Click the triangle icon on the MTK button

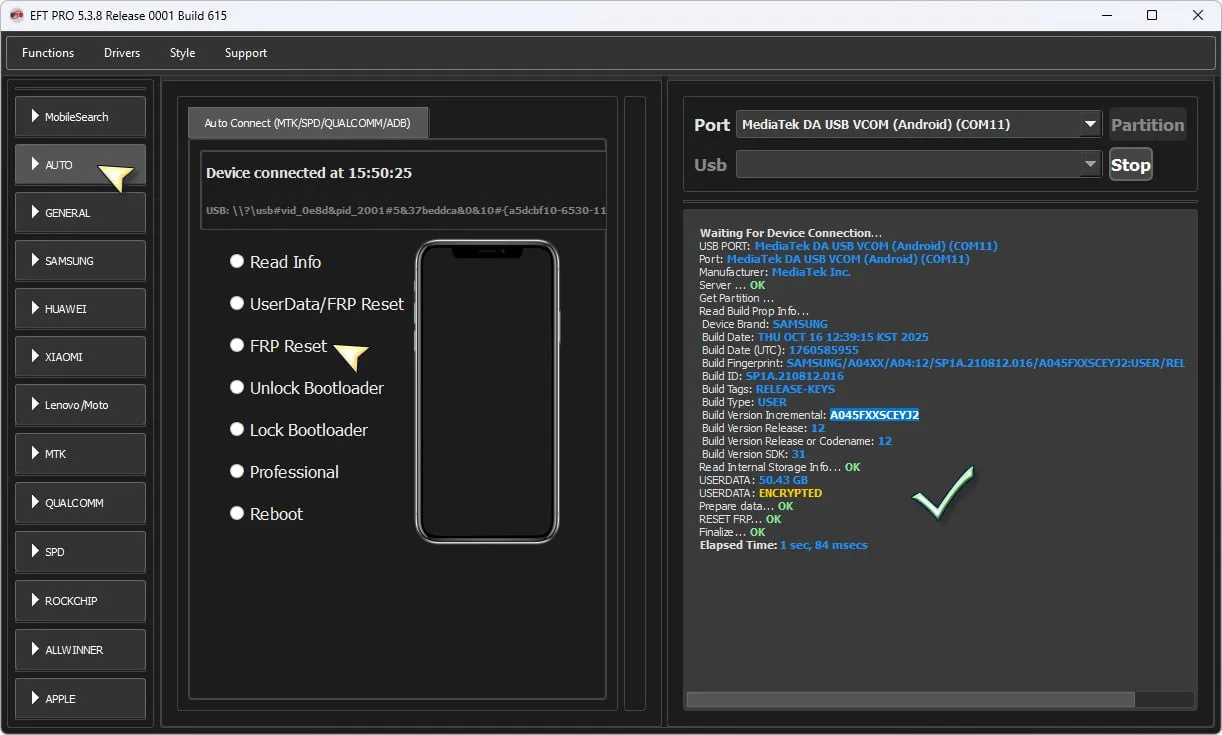35,453
